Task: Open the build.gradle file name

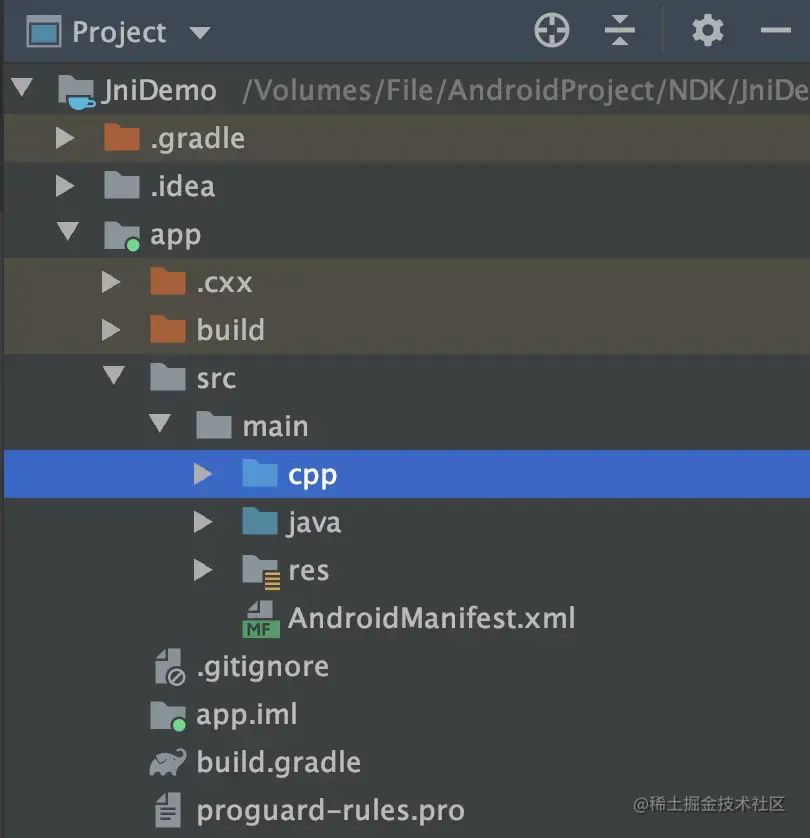Action: [279, 762]
